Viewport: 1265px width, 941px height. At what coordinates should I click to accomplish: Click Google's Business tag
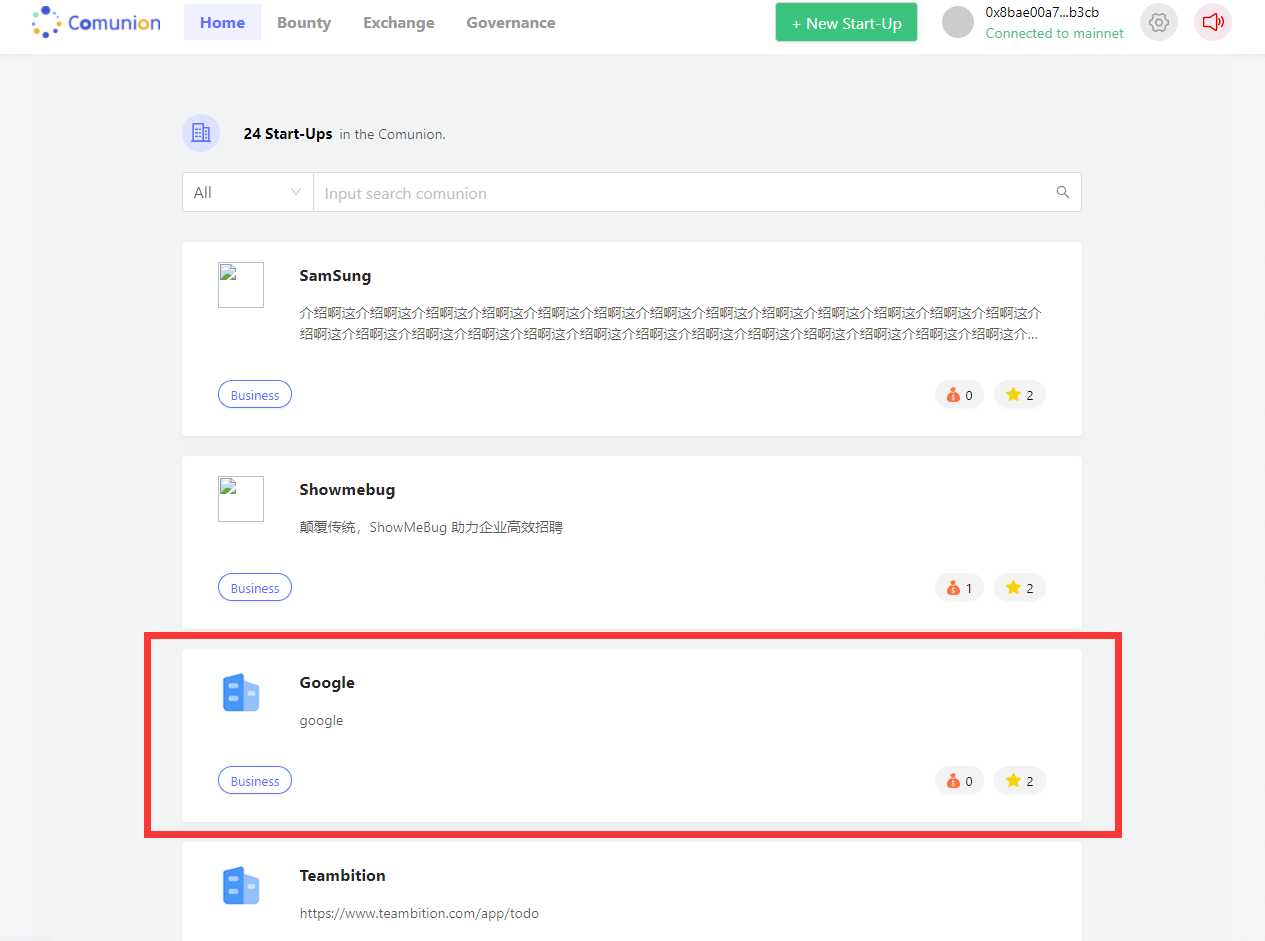(255, 781)
